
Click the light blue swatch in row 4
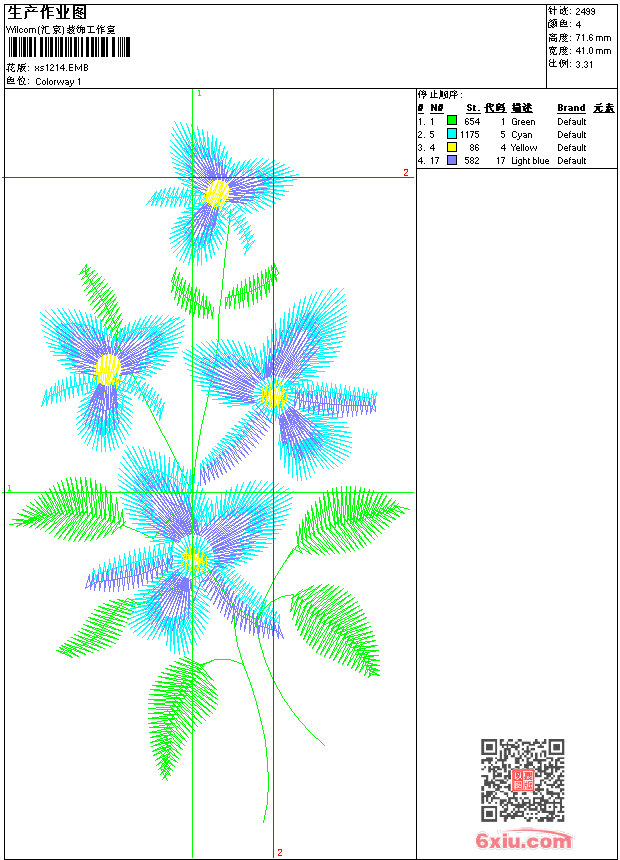pos(452,160)
